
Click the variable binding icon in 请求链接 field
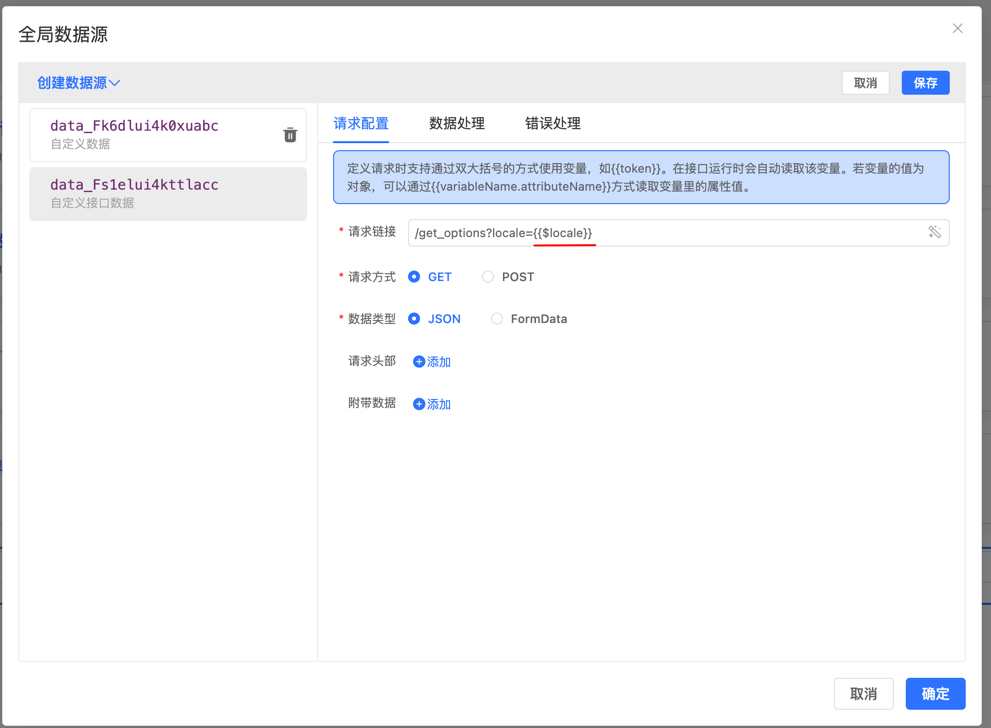[x=934, y=232]
